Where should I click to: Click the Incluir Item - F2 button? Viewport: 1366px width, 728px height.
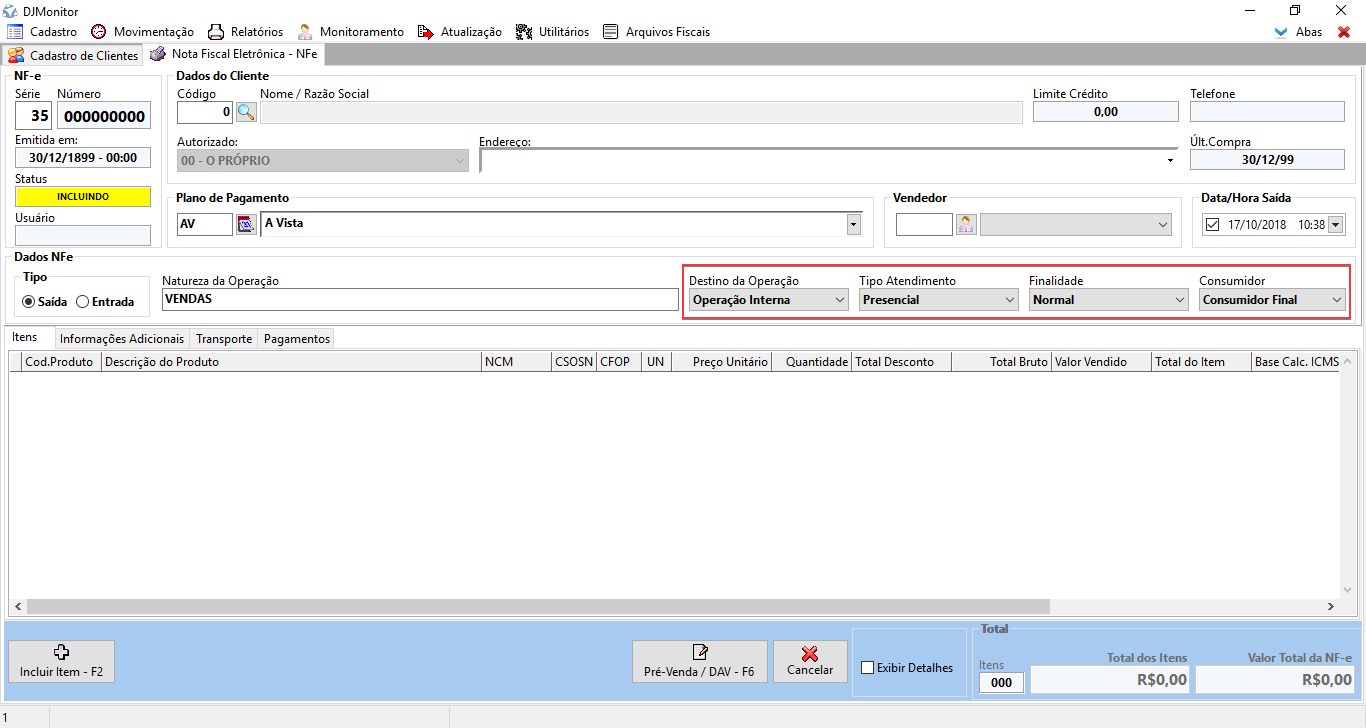[62, 661]
